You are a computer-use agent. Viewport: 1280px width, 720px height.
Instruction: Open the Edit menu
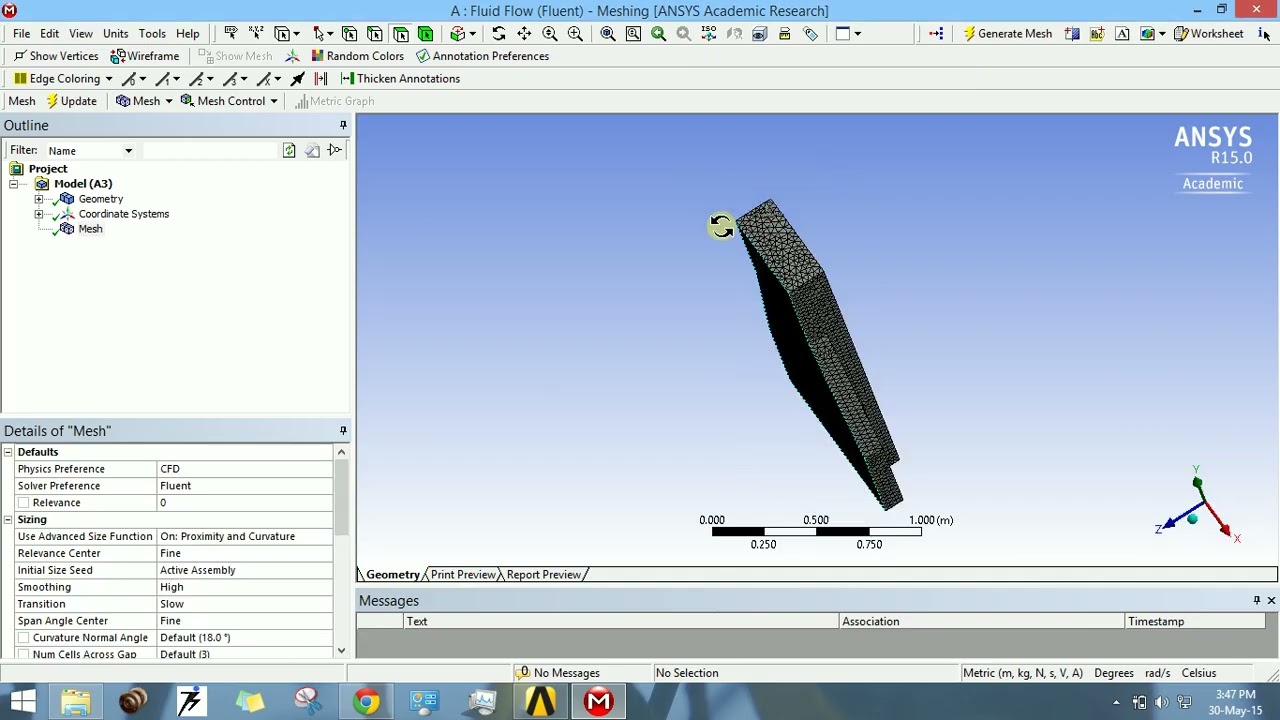(x=49, y=33)
